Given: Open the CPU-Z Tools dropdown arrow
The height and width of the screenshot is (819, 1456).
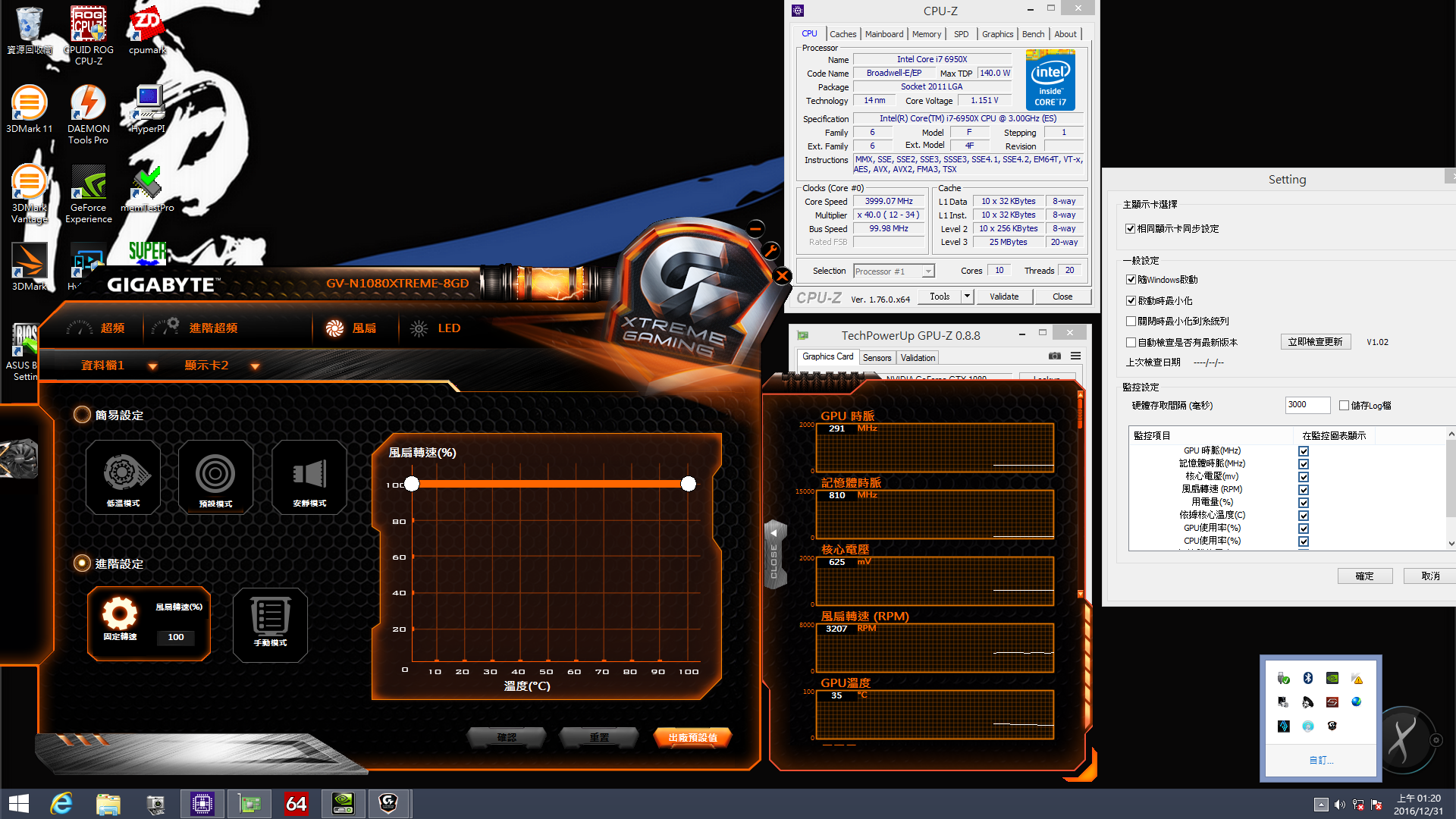Looking at the screenshot, I should click(967, 297).
